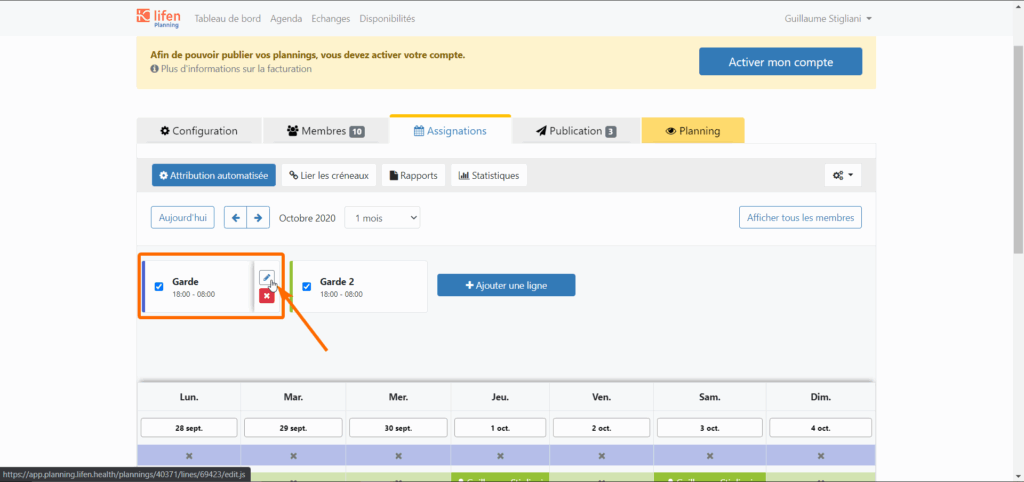This screenshot has width=1024, height=482.
Task: Open Disponibilités in top navigation
Action: click(x=387, y=19)
